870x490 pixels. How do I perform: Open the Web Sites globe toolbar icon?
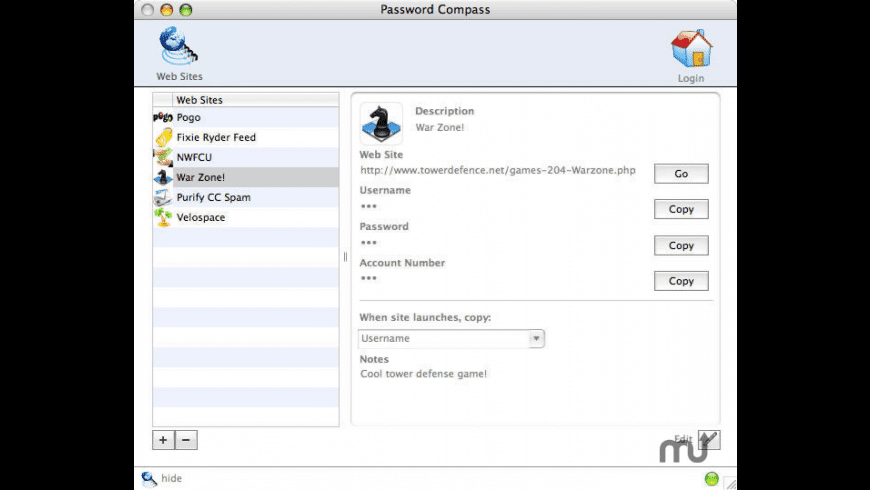click(x=178, y=47)
